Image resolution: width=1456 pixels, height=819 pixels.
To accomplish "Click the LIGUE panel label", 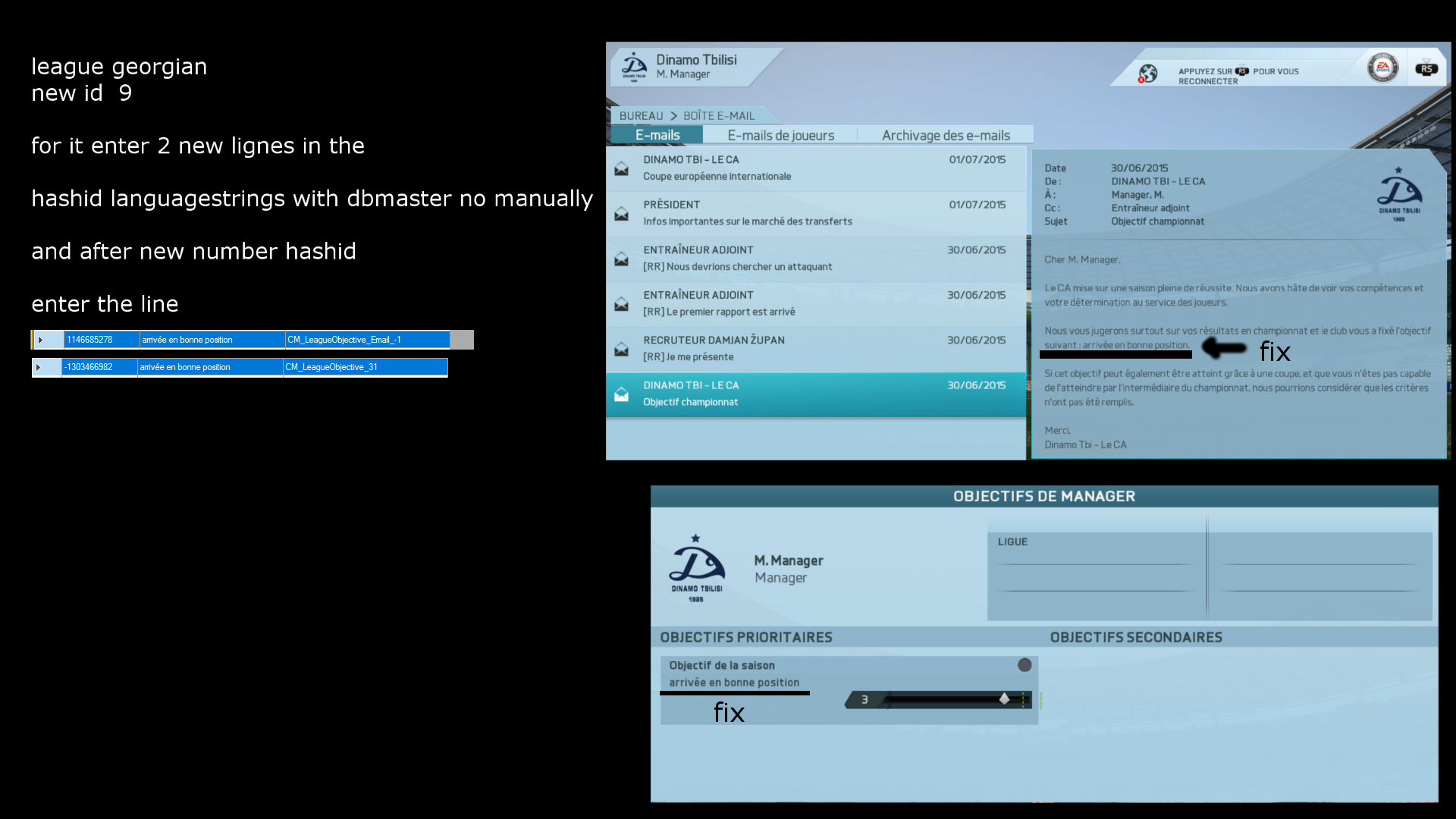I will 1012,541.
